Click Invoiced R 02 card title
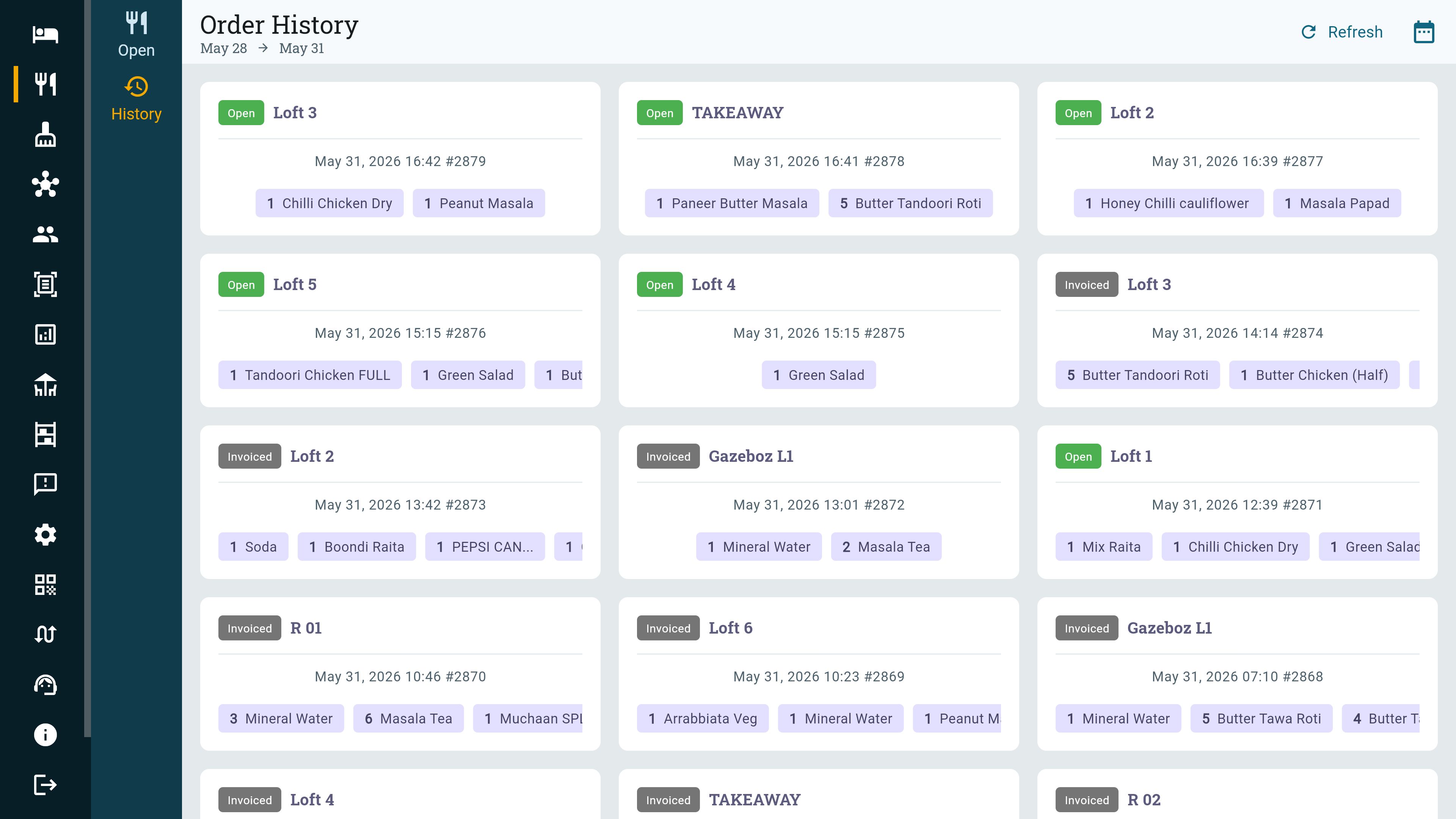The image size is (1456, 819). pyautogui.click(x=1144, y=800)
